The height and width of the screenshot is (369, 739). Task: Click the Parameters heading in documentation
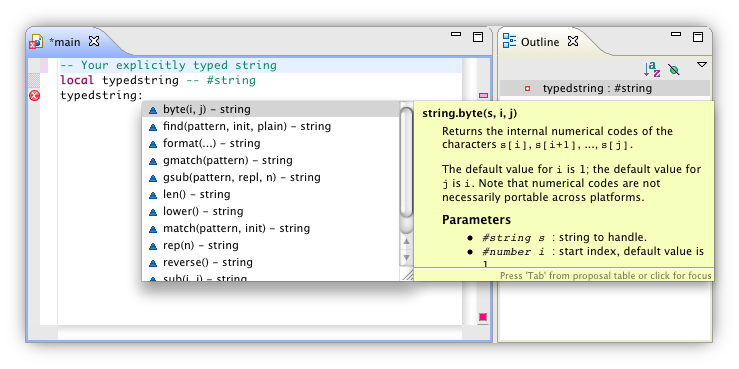coord(476,220)
